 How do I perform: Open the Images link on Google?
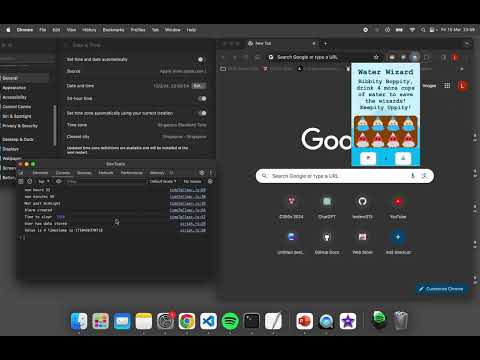coord(429,86)
